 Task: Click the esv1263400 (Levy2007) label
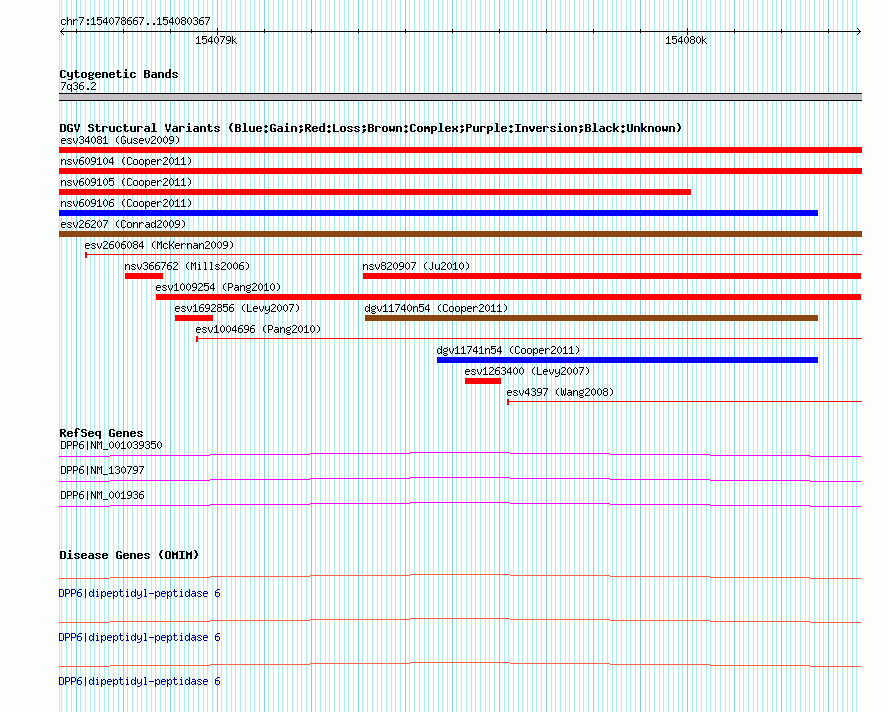(x=527, y=371)
